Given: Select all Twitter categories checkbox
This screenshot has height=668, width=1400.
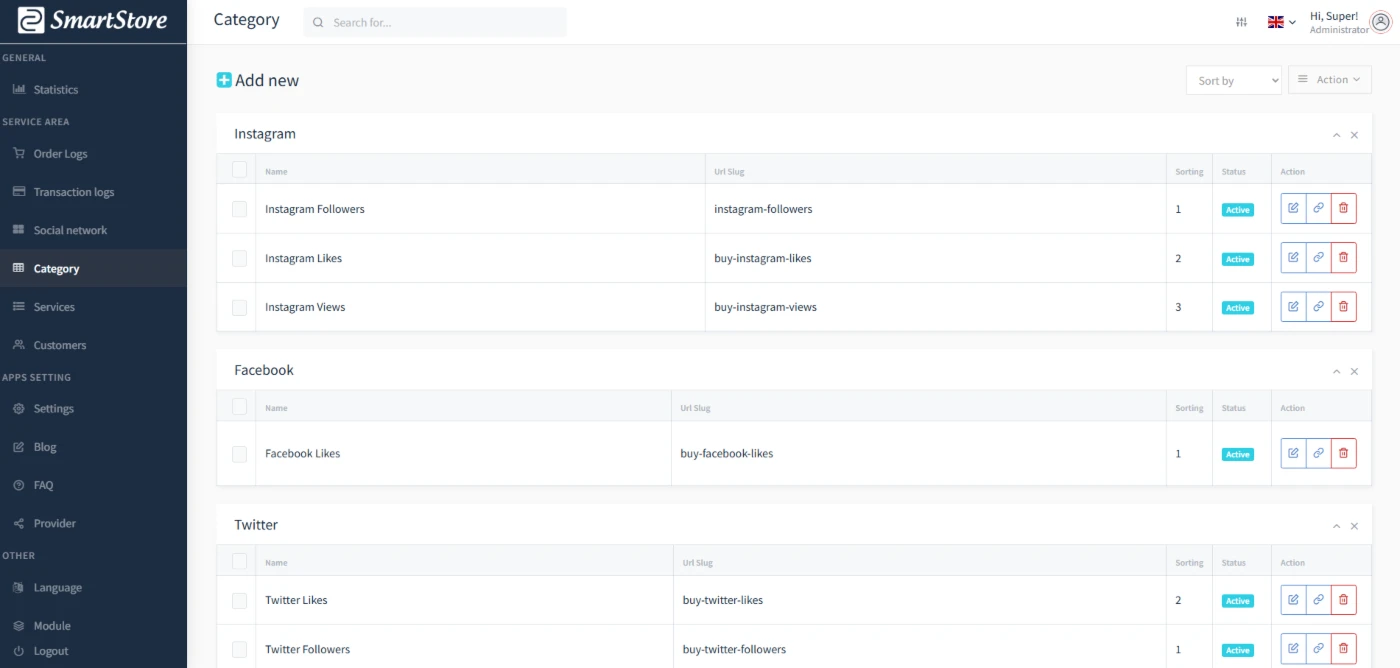Looking at the screenshot, I should tap(239, 561).
